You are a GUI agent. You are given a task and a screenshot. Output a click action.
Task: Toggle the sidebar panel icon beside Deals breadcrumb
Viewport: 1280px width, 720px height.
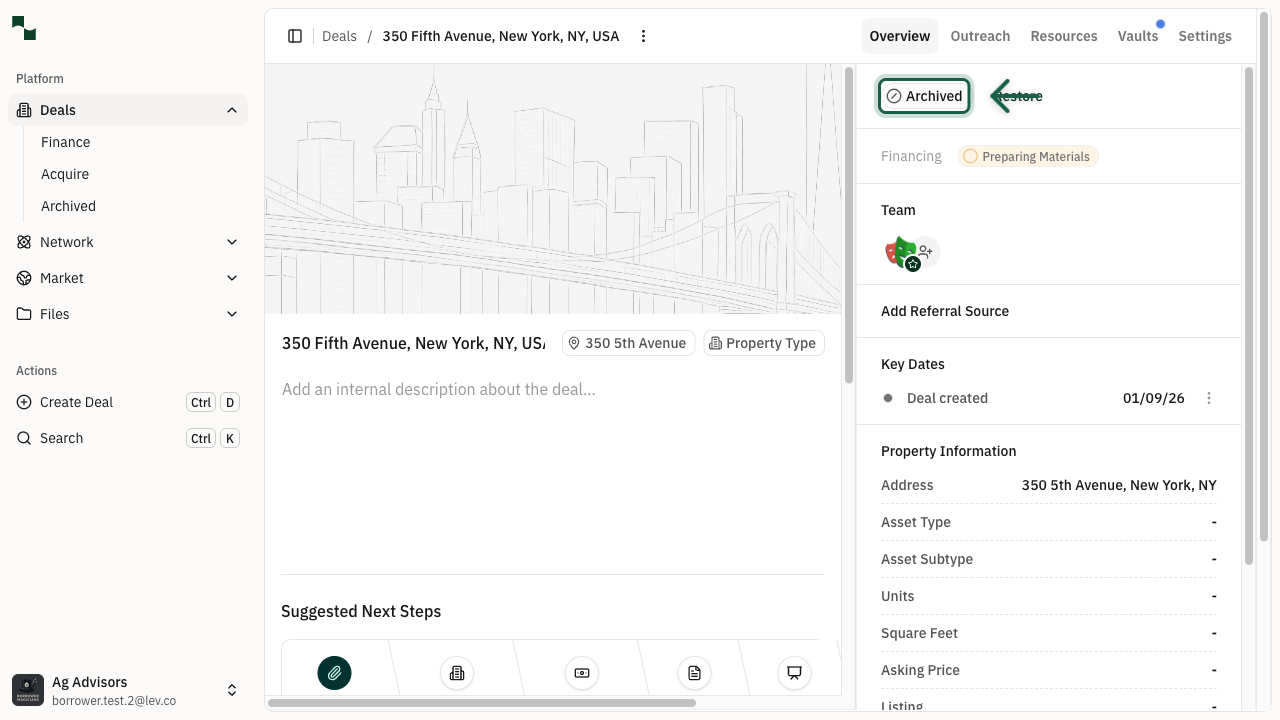[295, 36]
